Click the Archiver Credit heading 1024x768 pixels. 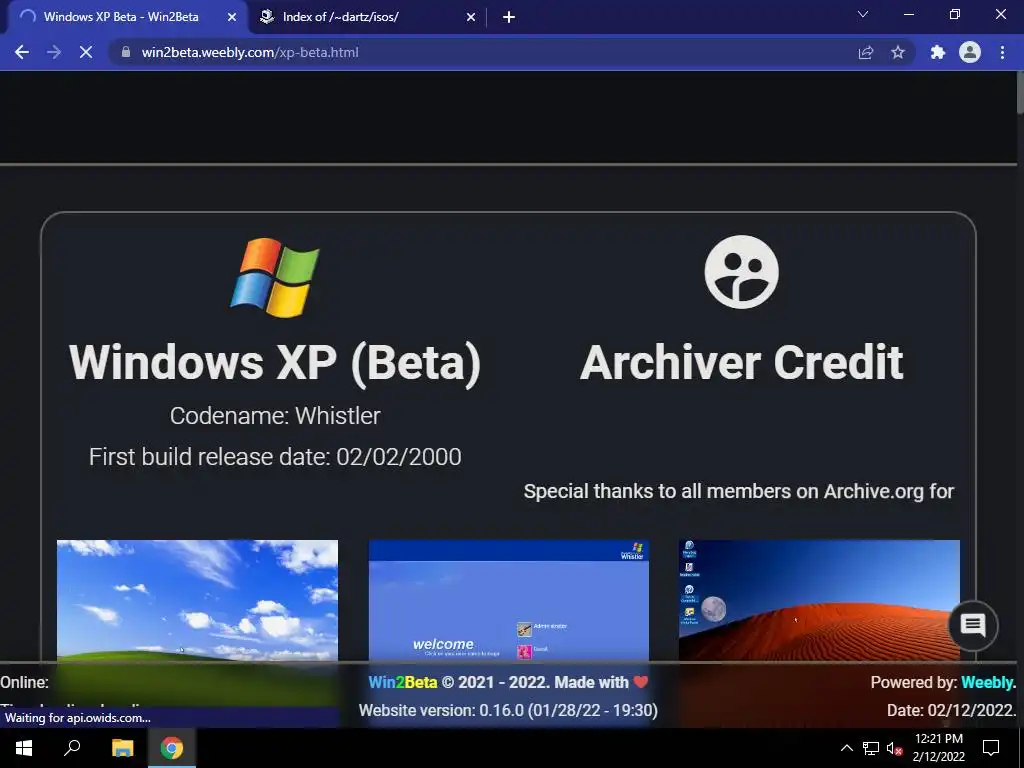pos(741,362)
